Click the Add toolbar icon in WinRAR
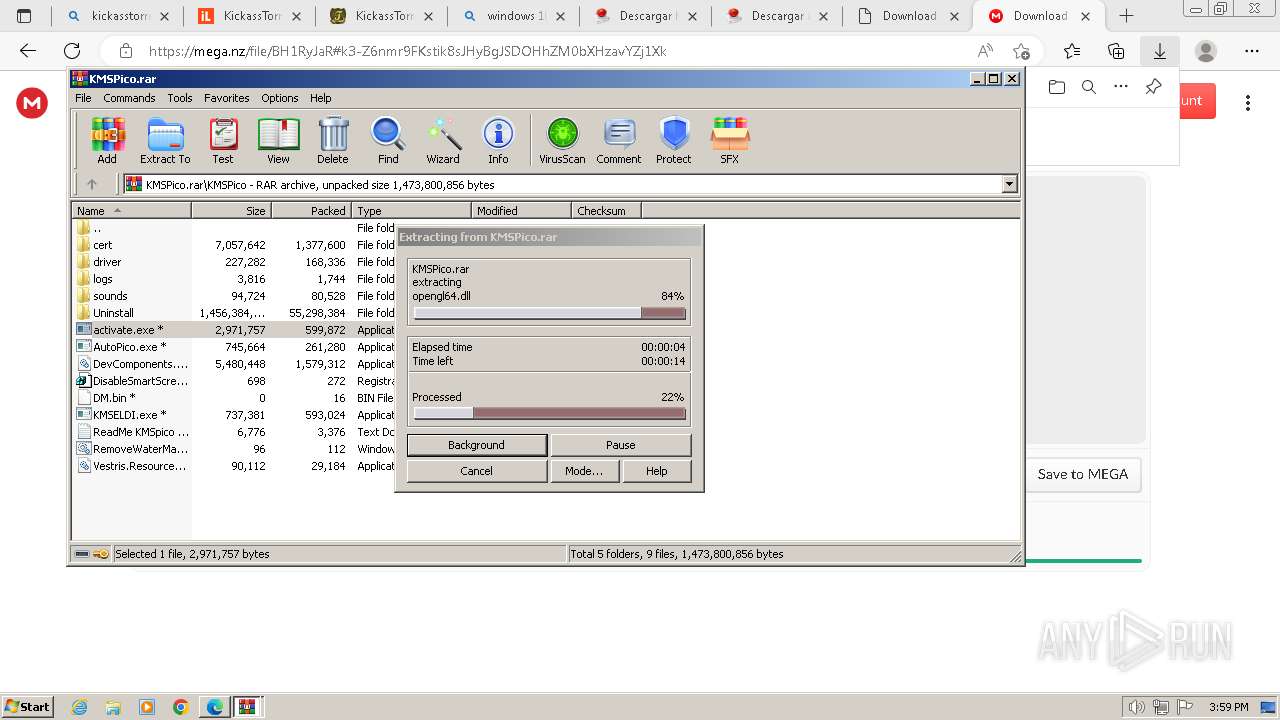 click(x=107, y=140)
